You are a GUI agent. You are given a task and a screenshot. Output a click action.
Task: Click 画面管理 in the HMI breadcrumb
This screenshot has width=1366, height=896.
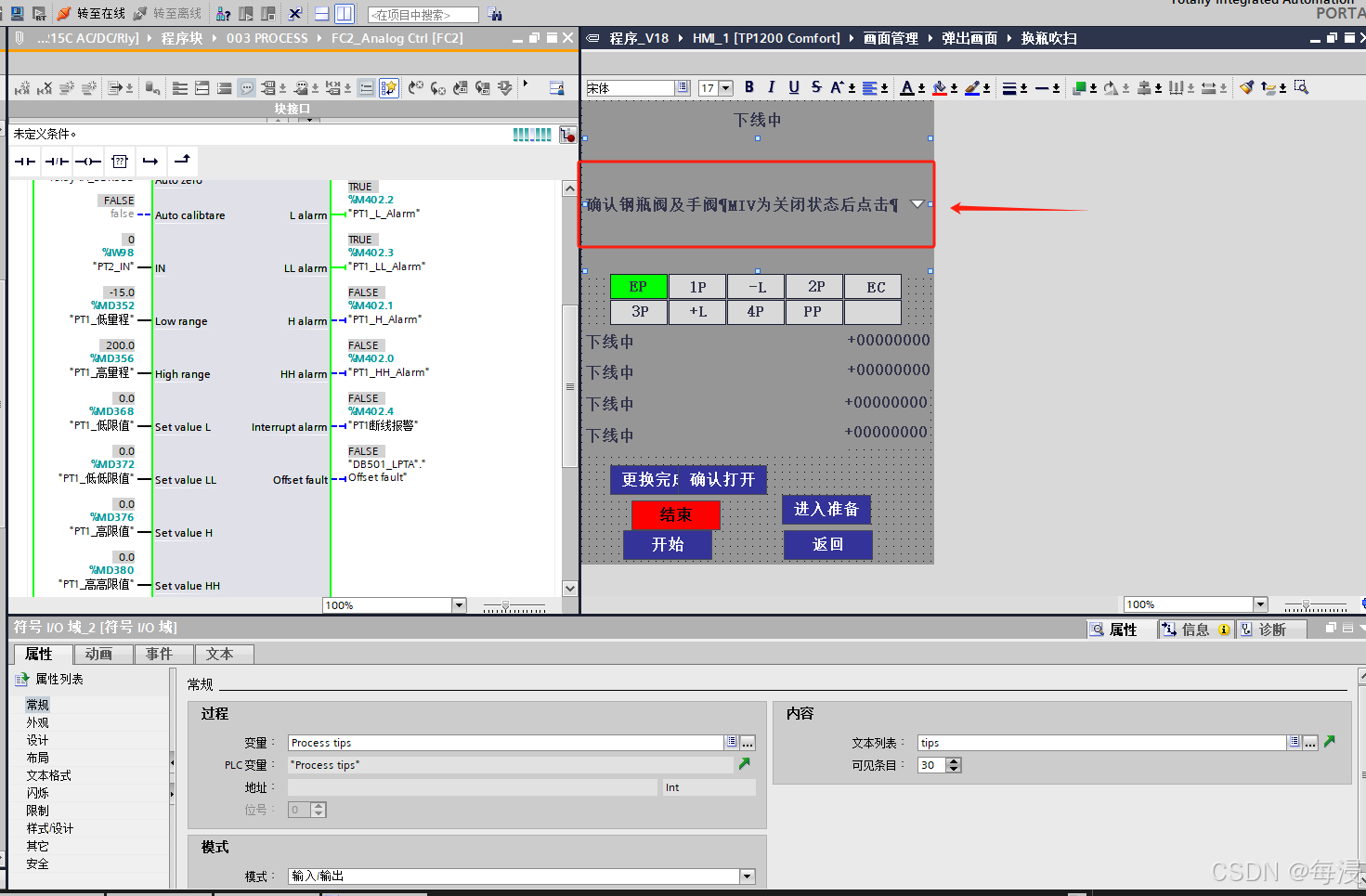[890, 38]
